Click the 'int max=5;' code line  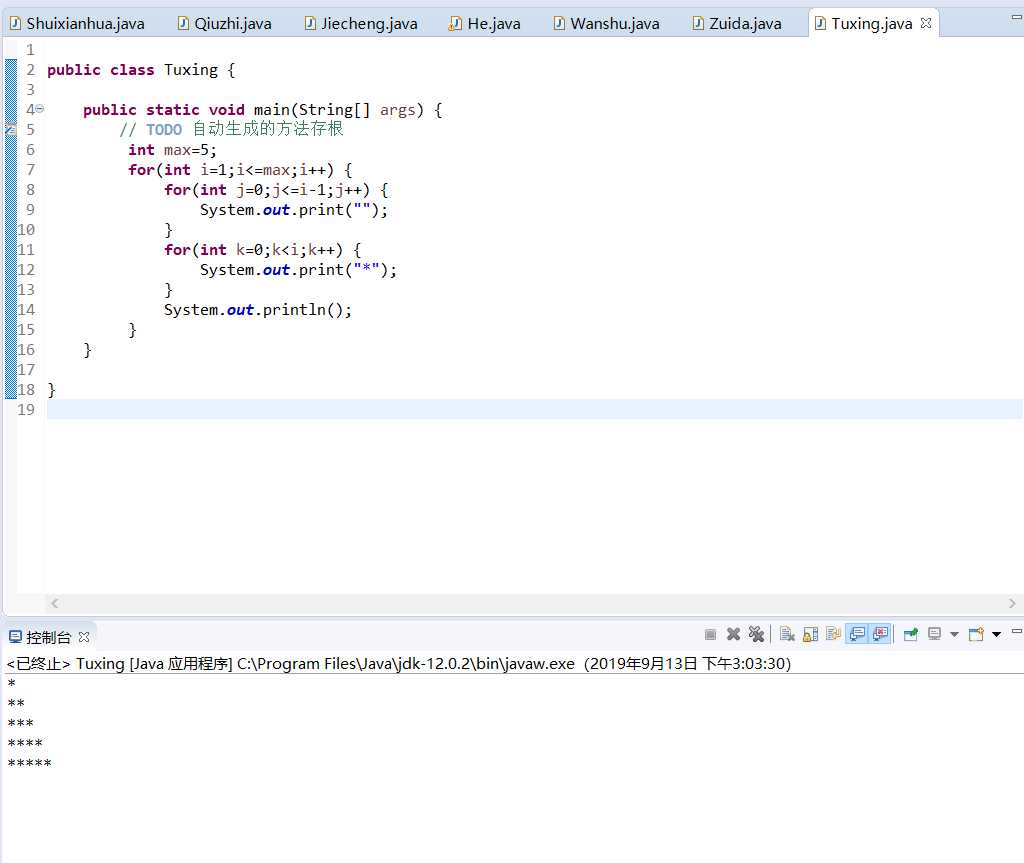pyautogui.click(x=172, y=150)
